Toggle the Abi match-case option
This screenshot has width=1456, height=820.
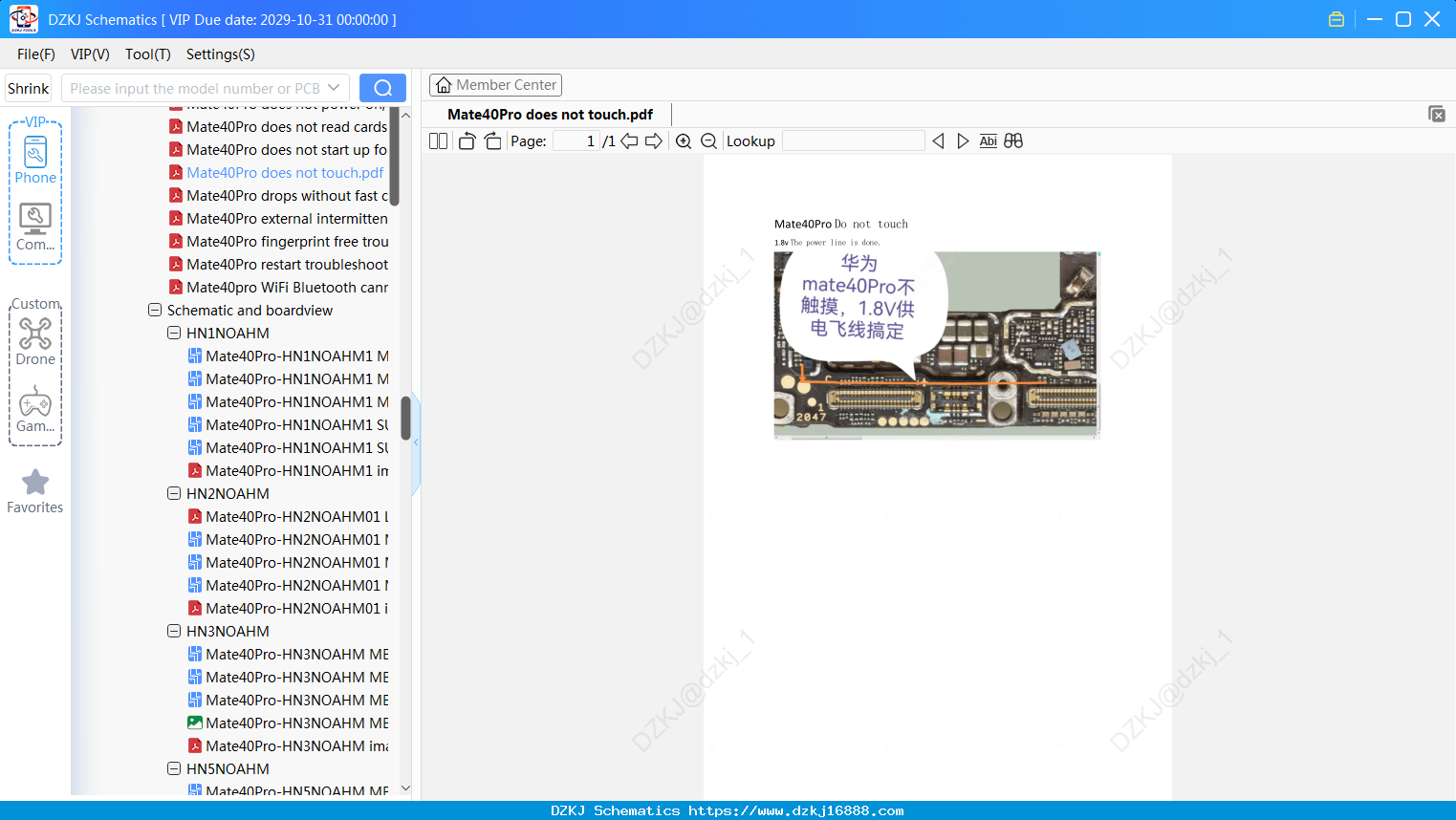[x=989, y=141]
